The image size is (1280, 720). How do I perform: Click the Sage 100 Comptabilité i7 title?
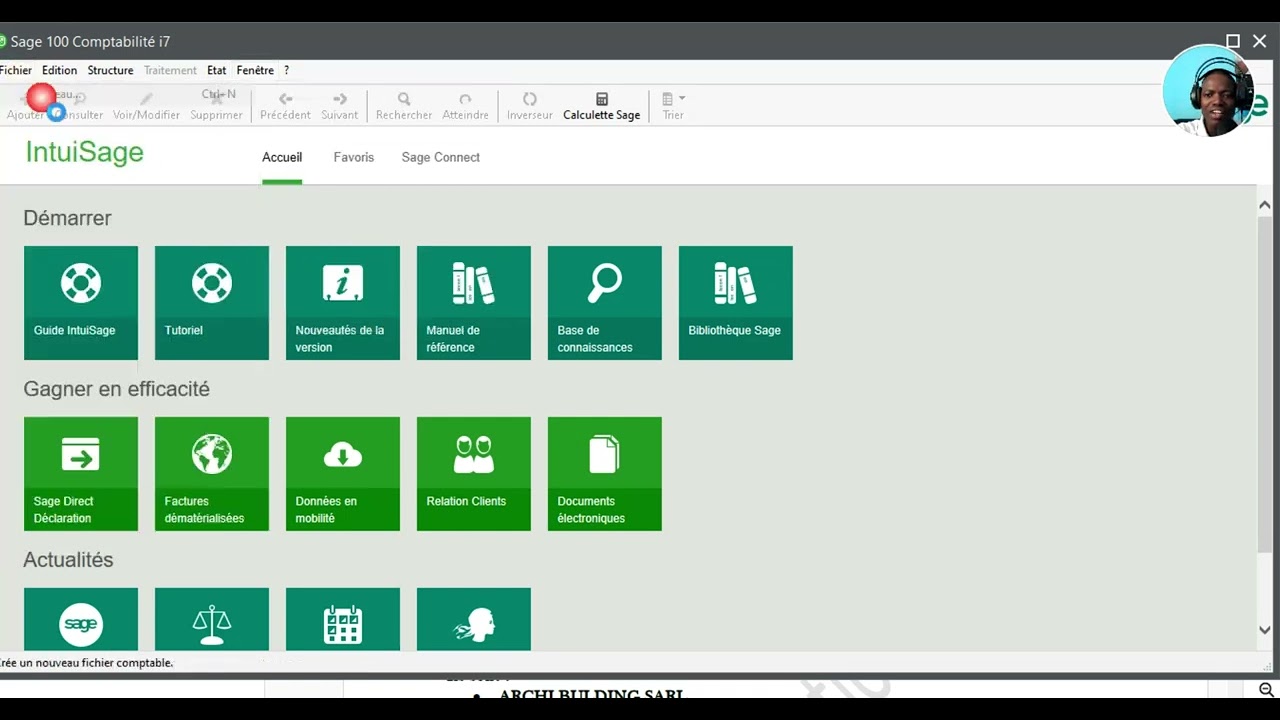pos(90,42)
